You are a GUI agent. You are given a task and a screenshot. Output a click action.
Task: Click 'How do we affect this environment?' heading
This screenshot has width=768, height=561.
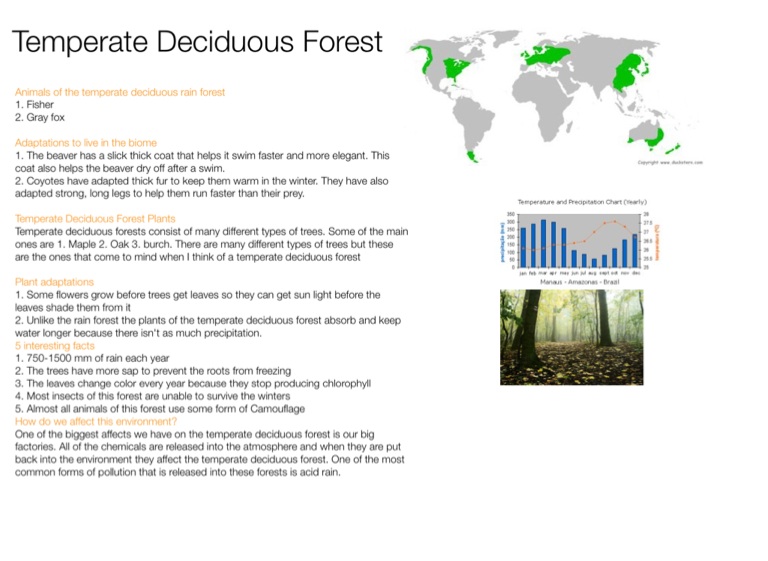click(x=96, y=422)
